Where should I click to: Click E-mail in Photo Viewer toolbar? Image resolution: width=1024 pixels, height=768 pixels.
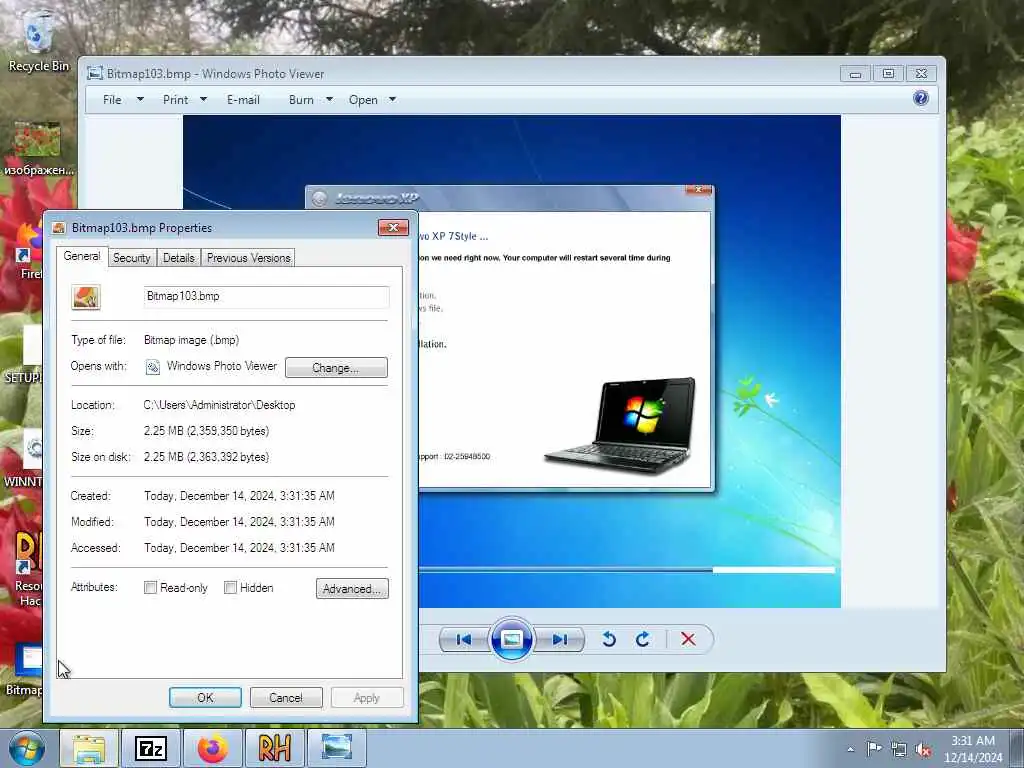click(243, 100)
